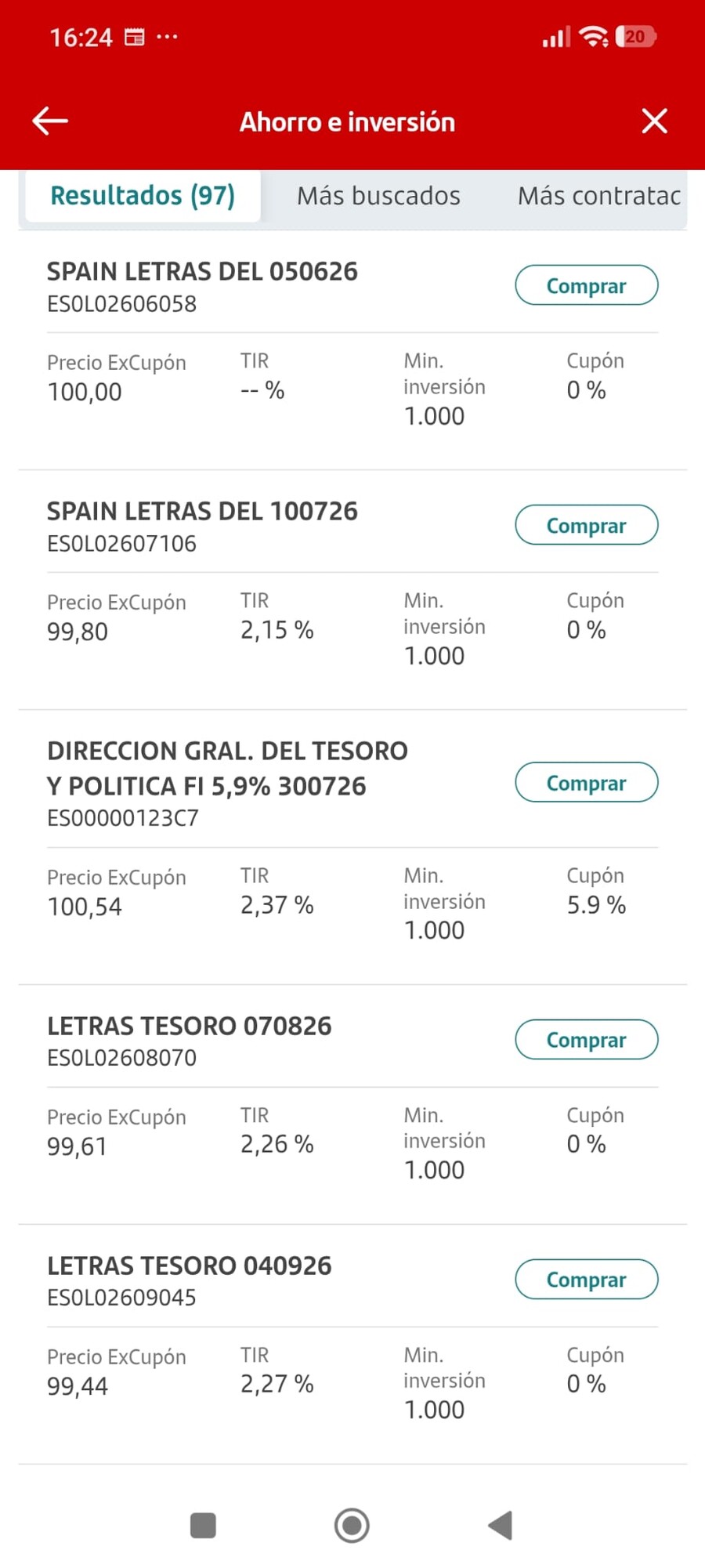Click Comprar for the 5,9% 300726 bond

(586, 782)
